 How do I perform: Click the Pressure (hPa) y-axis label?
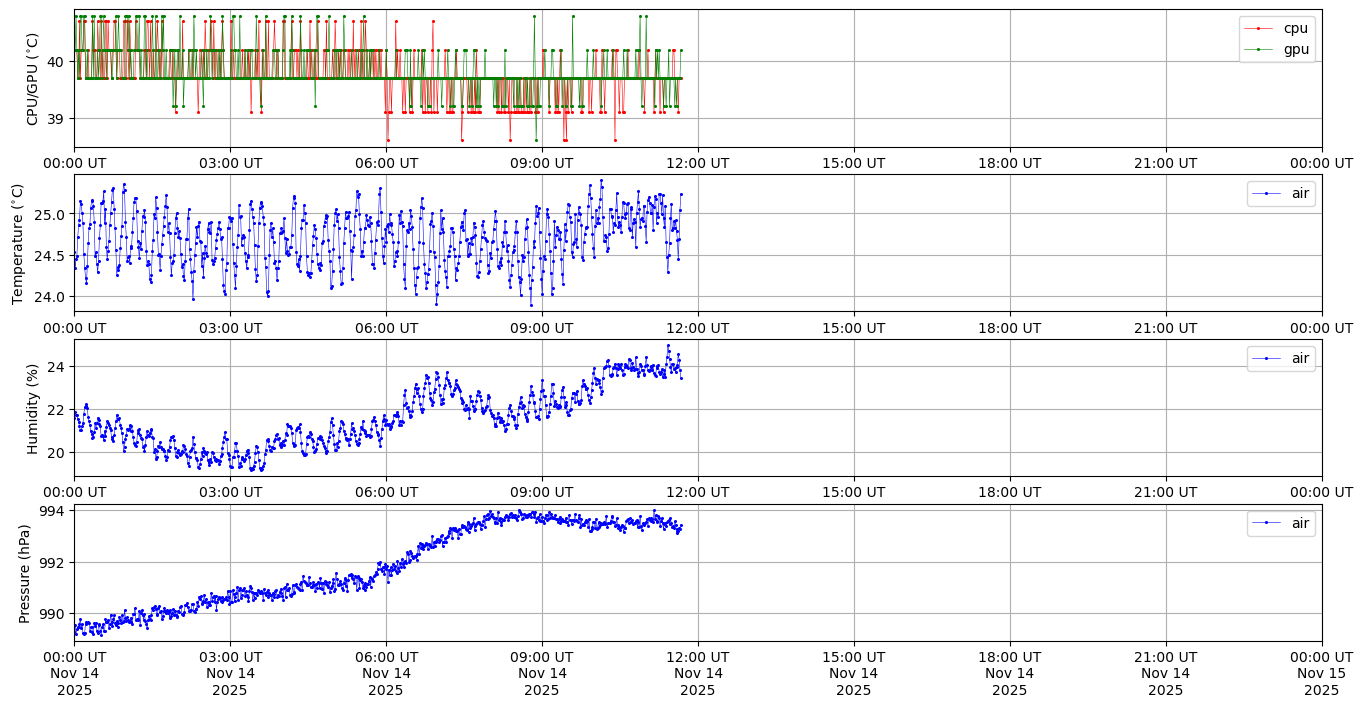[x=25, y=573]
